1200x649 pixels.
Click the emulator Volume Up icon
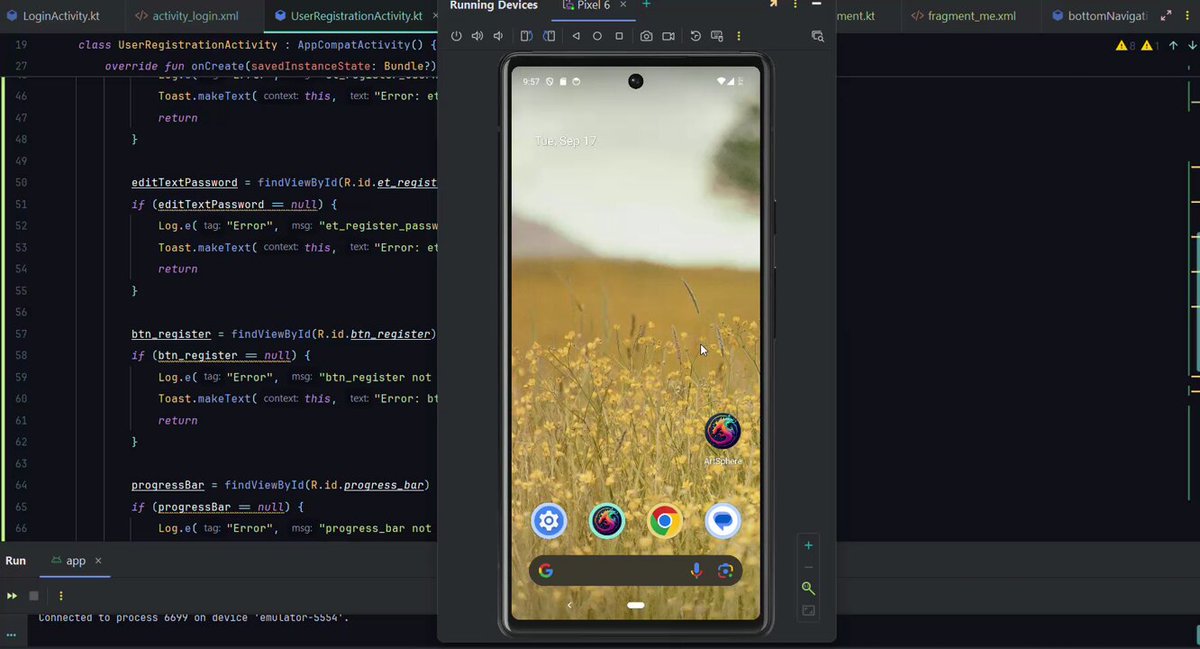click(477, 36)
